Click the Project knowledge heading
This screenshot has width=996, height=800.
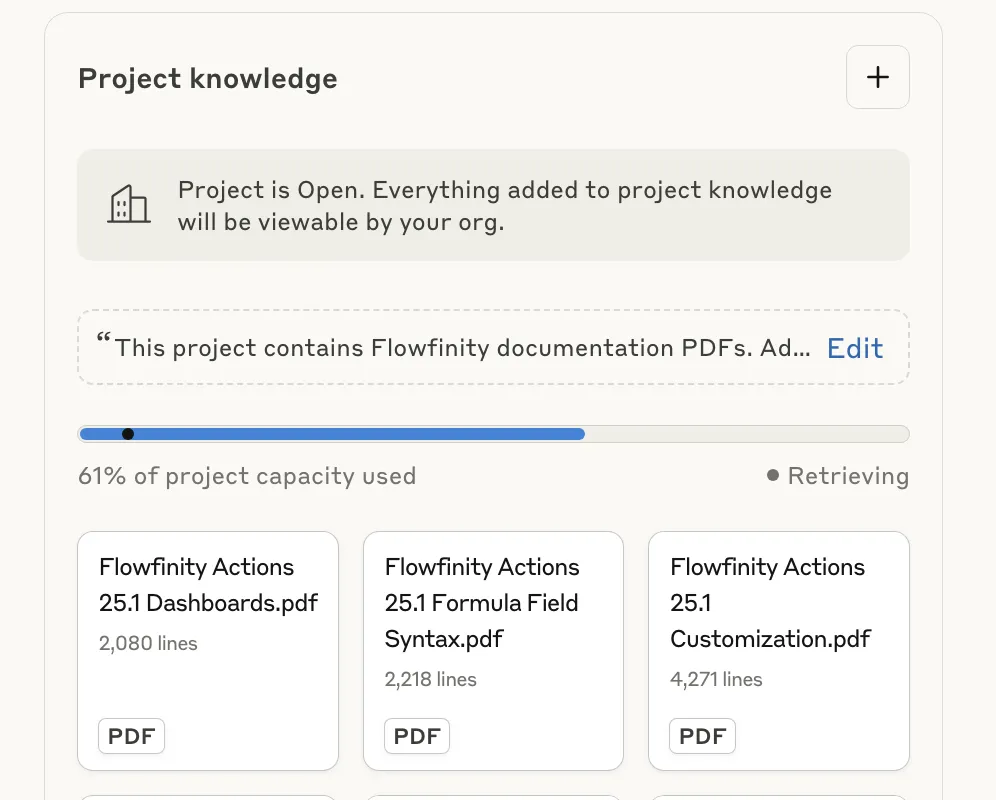pyautogui.click(x=207, y=78)
